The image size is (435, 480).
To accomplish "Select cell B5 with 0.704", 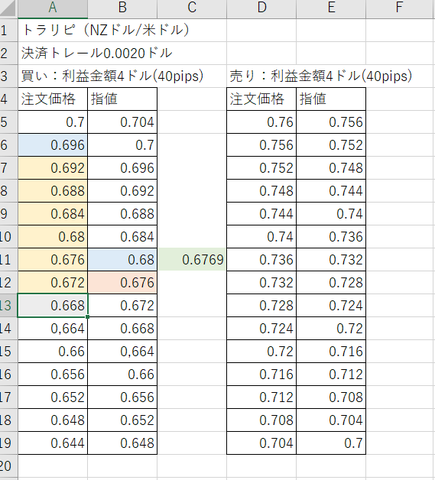I will click(x=122, y=122).
